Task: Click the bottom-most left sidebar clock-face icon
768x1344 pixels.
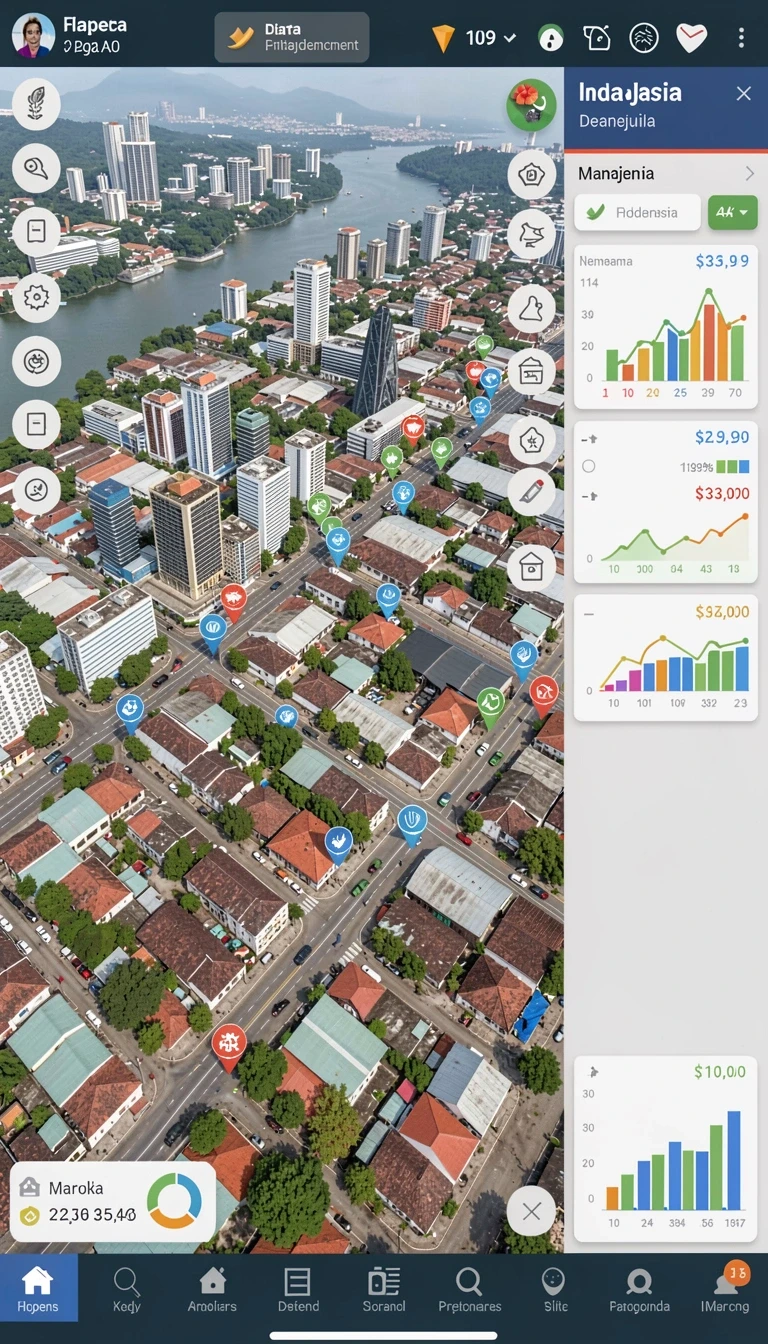Action: [36, 490]
